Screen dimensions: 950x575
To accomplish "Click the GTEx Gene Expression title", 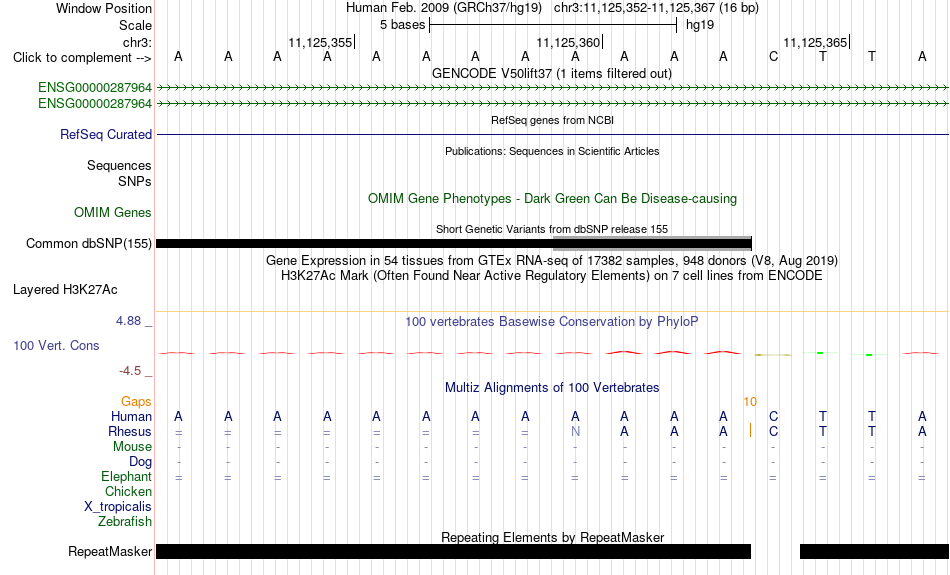I will point(552,261).
